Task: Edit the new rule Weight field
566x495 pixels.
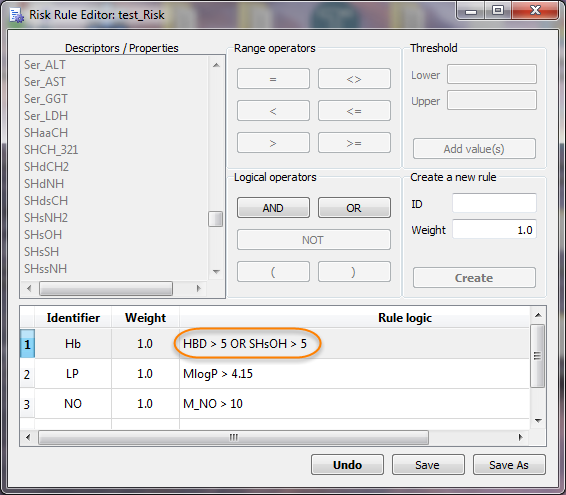Action: [494, 229]
